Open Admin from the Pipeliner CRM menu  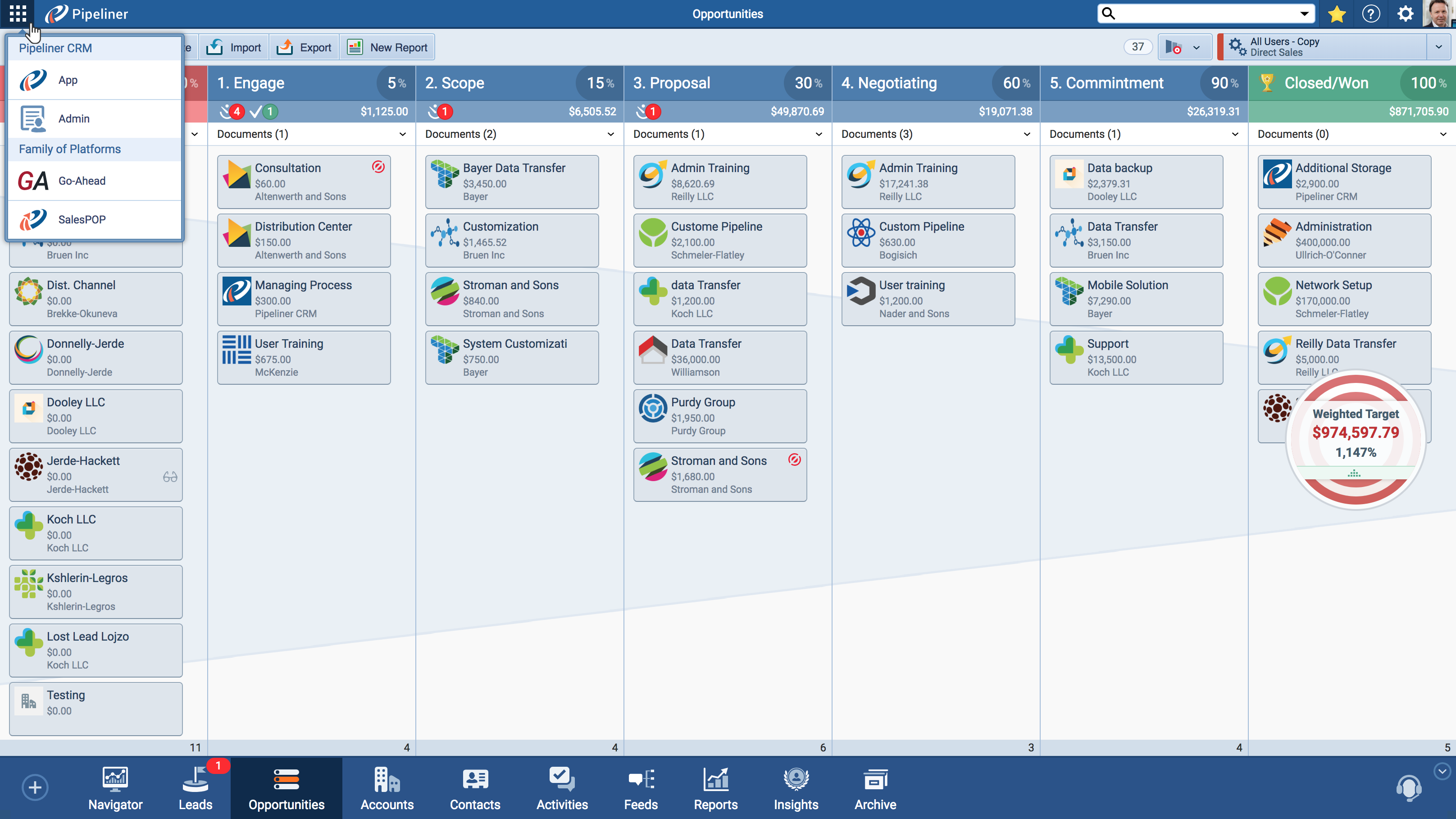[x=73, y=118]
